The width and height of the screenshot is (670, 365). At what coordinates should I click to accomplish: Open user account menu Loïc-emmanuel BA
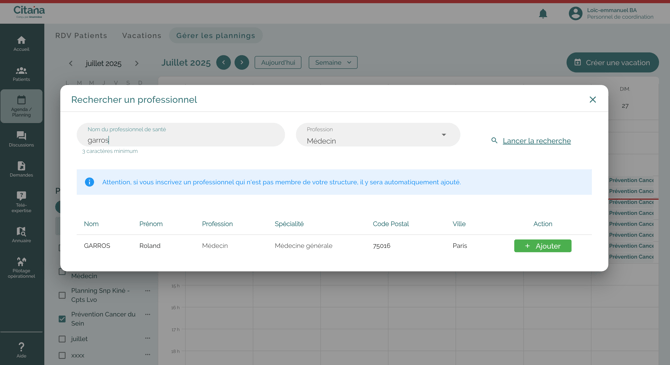[611, 13]
